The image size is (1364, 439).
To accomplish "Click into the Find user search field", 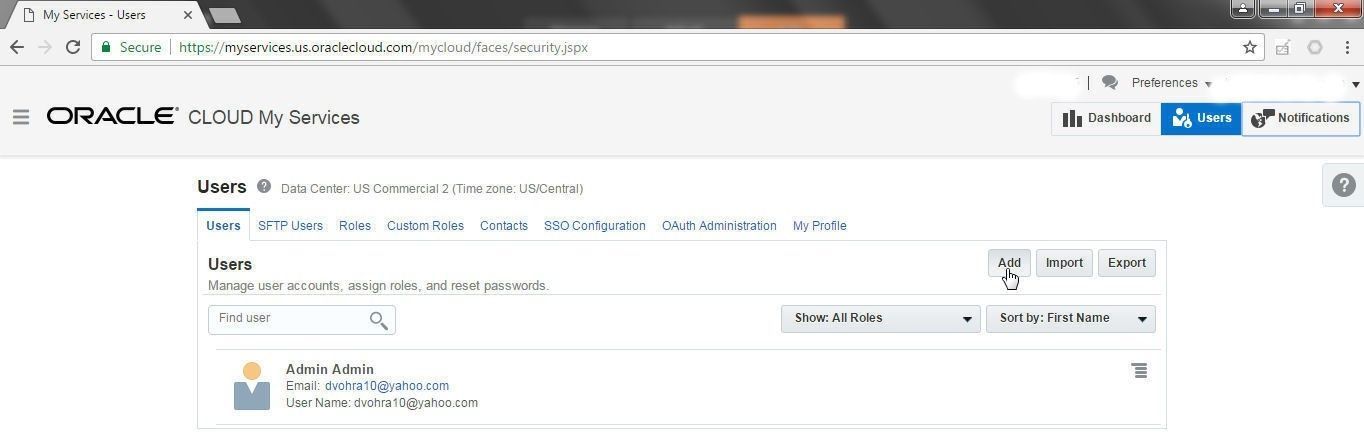I will 290,319.
